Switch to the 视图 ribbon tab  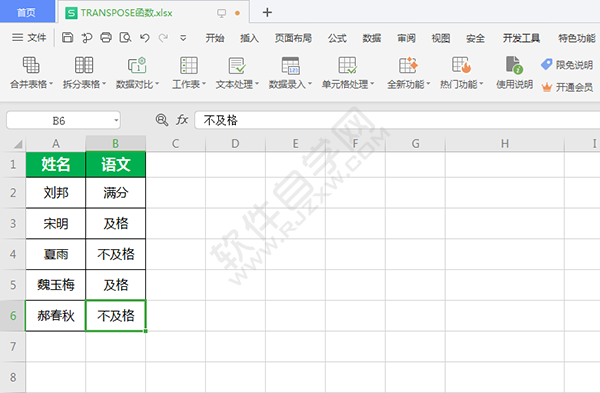point(441,38)
